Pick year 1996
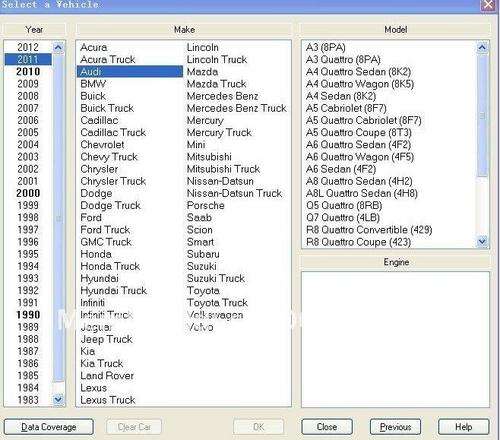The image size is (500, 440). point(28,242)
